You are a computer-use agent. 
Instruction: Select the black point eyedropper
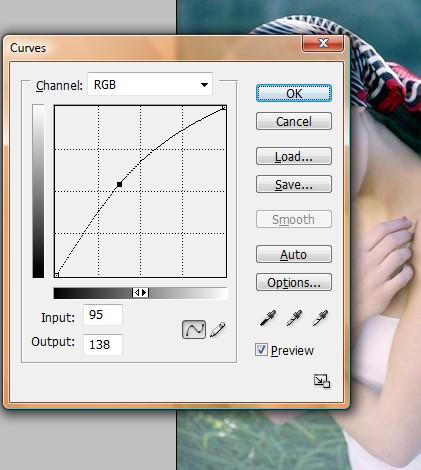pyautogui.click(x=268, y=318)
